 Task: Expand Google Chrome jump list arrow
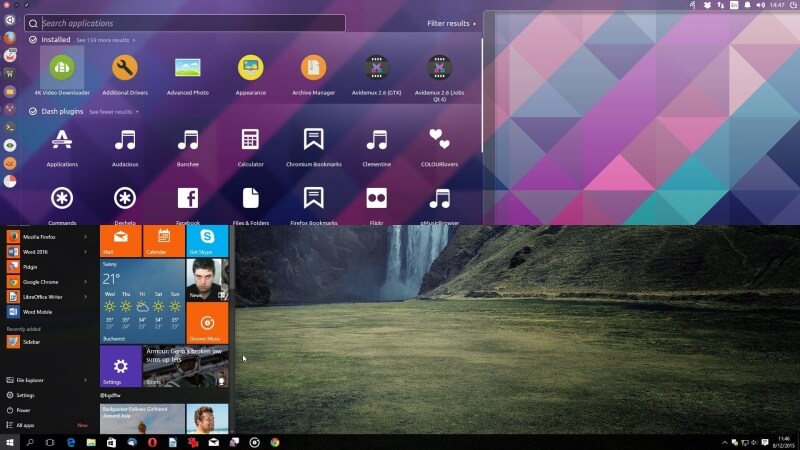(x=85, y=282)
